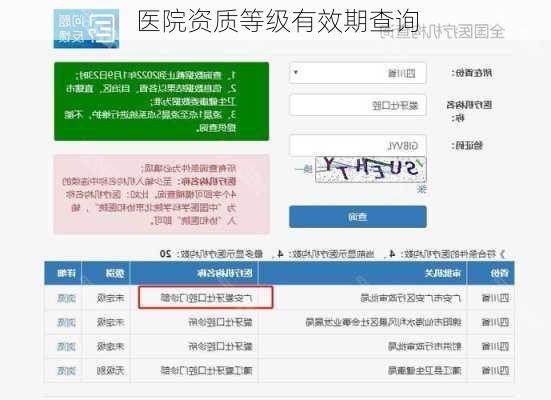Image resolution: width=551 pixels, height=400 pixels.
Task: Click the 问题反馈 feedback icon
Action: pyautogui.click(x=86, y=28)
